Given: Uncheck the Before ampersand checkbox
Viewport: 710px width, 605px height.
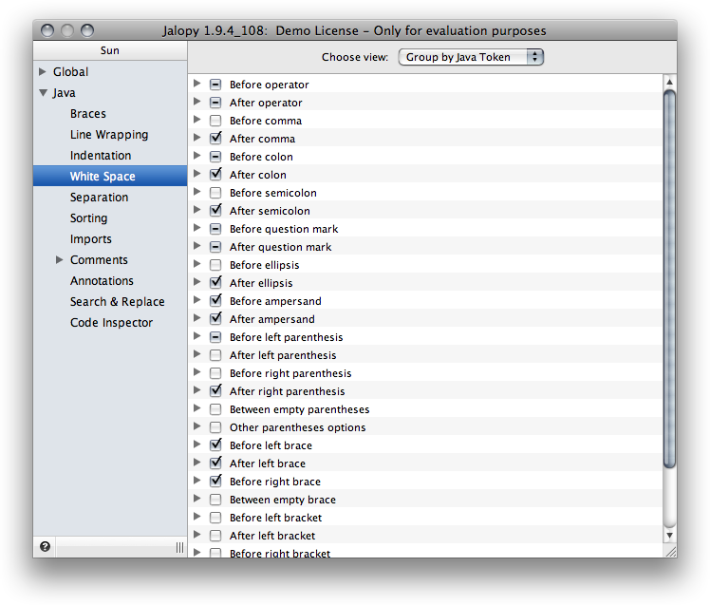Looking at the screenshot, I should point(216,301).
